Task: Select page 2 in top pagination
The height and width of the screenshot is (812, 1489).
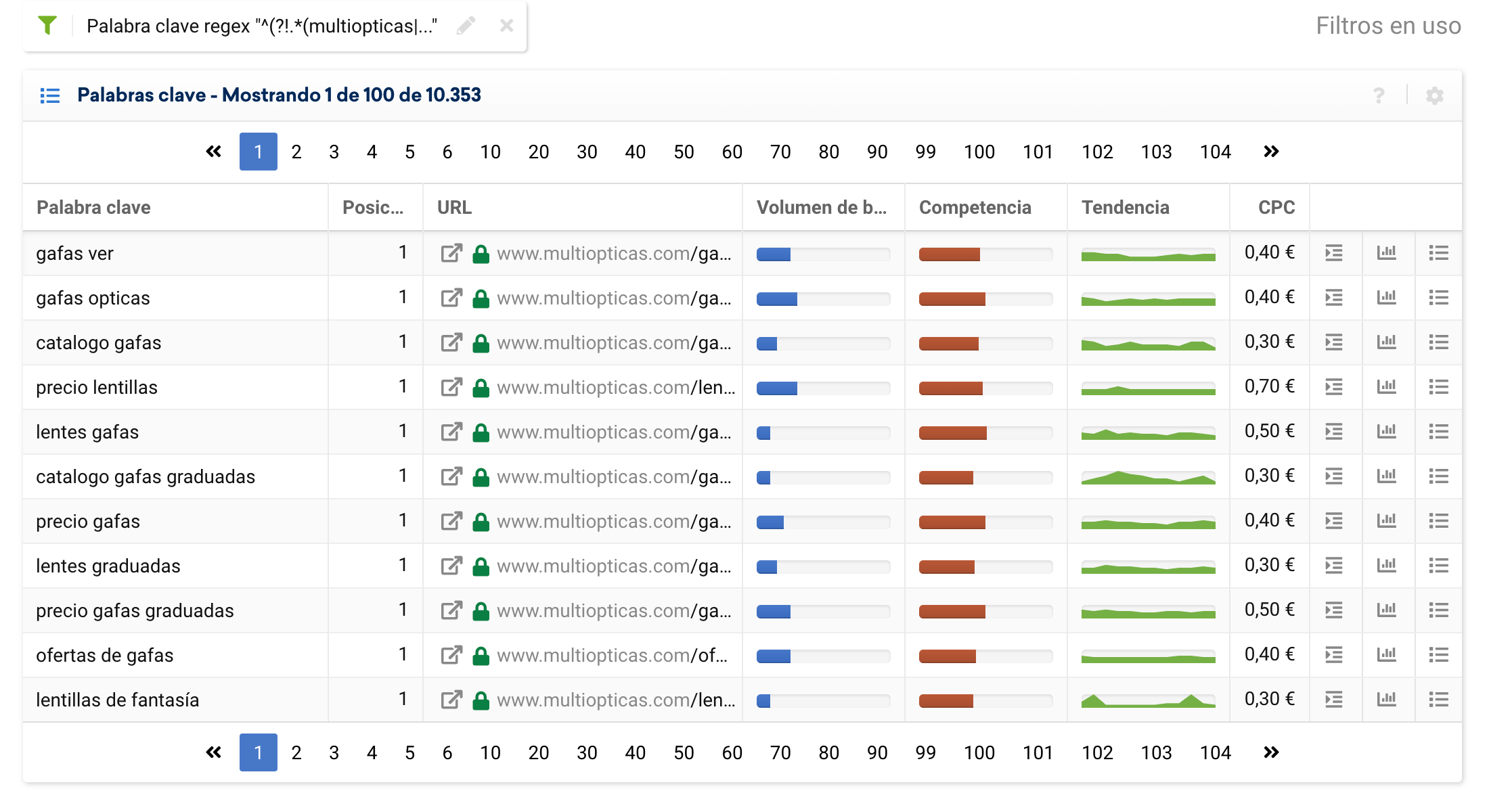Action: click(296, 152)
